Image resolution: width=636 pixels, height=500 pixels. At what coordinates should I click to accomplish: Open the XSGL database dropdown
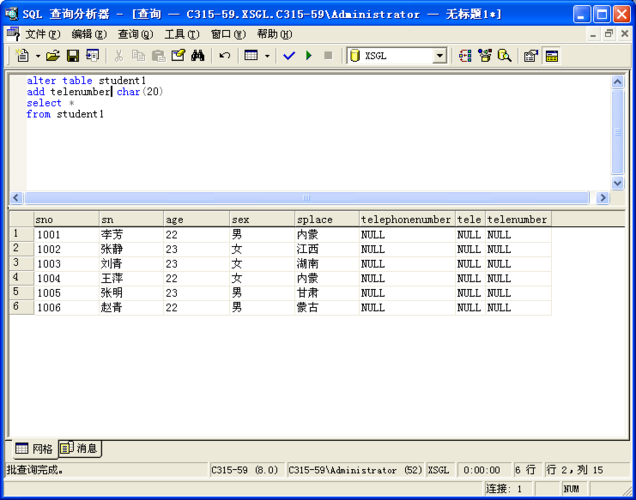click(x=440, y=56)
